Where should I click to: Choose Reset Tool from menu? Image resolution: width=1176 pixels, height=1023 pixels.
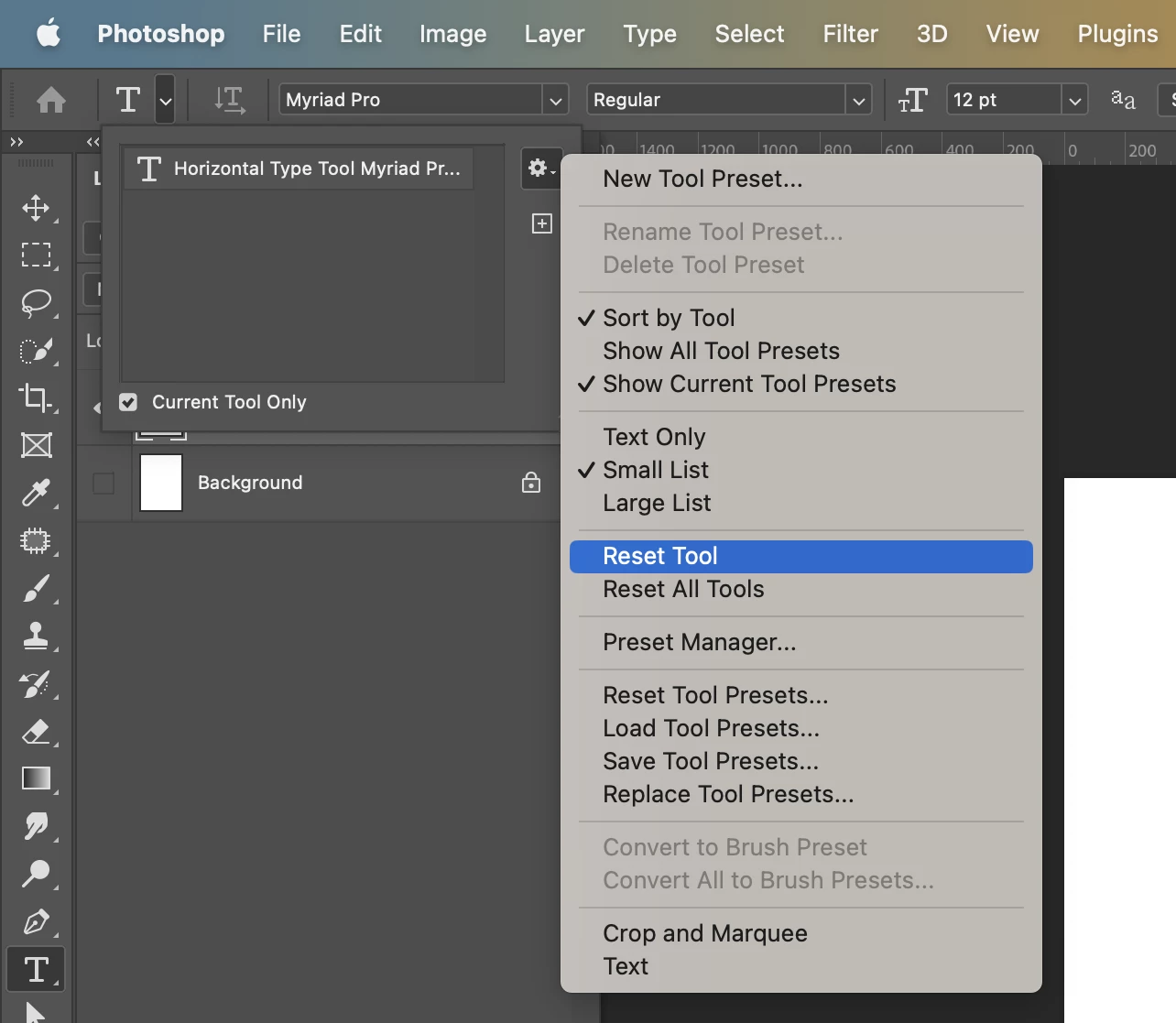point(800,556)
